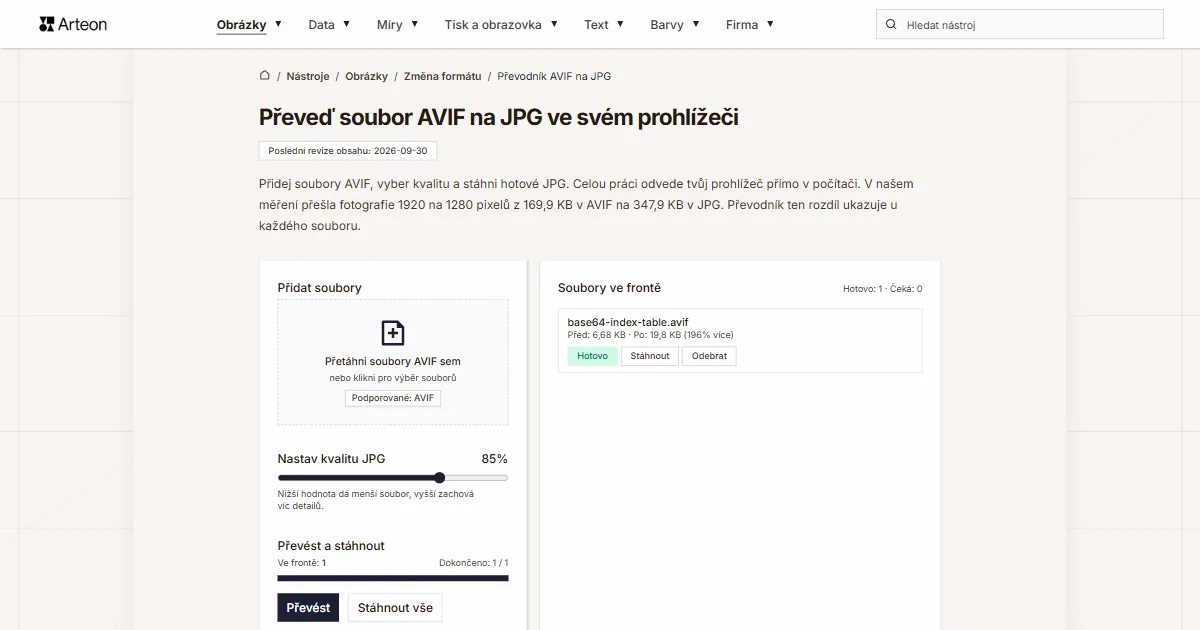1200x630 pixels.
Task: Click the Soubory ve frontě heading
Action: tap(609, 288)
